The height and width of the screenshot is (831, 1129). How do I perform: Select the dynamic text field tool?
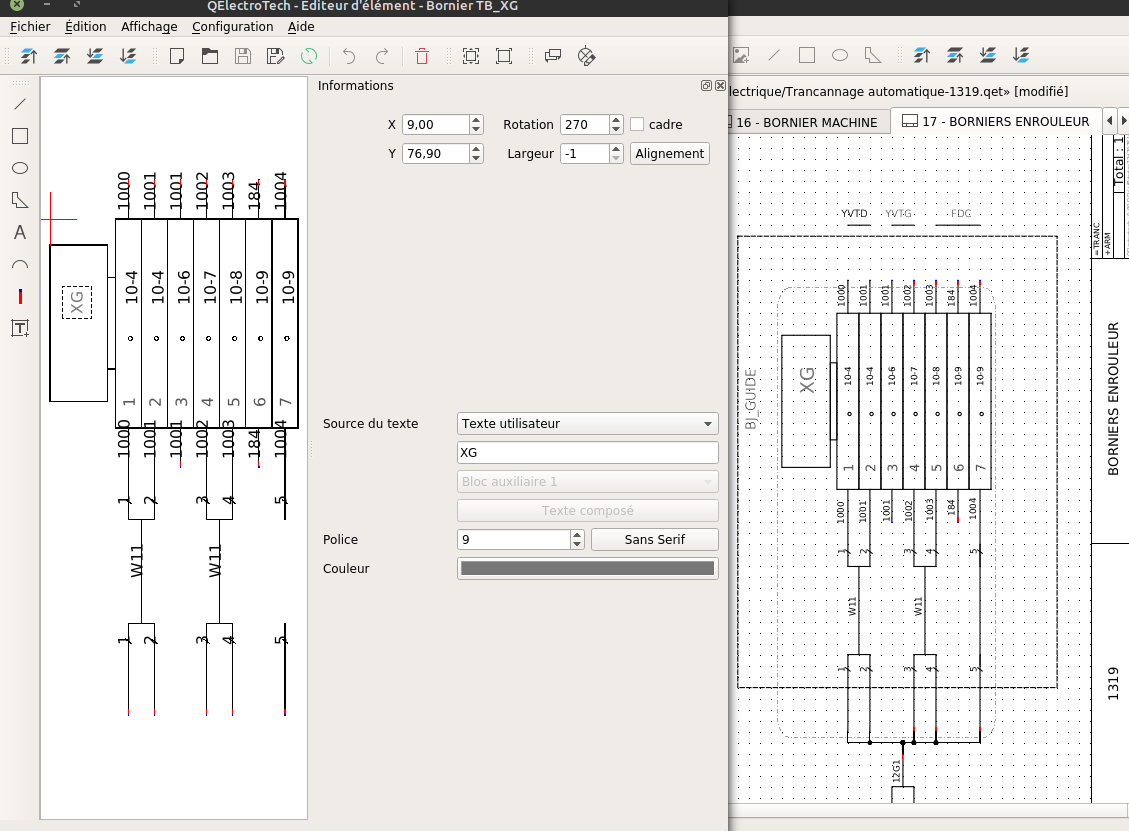pyautogui.click(x=19, y=328)
